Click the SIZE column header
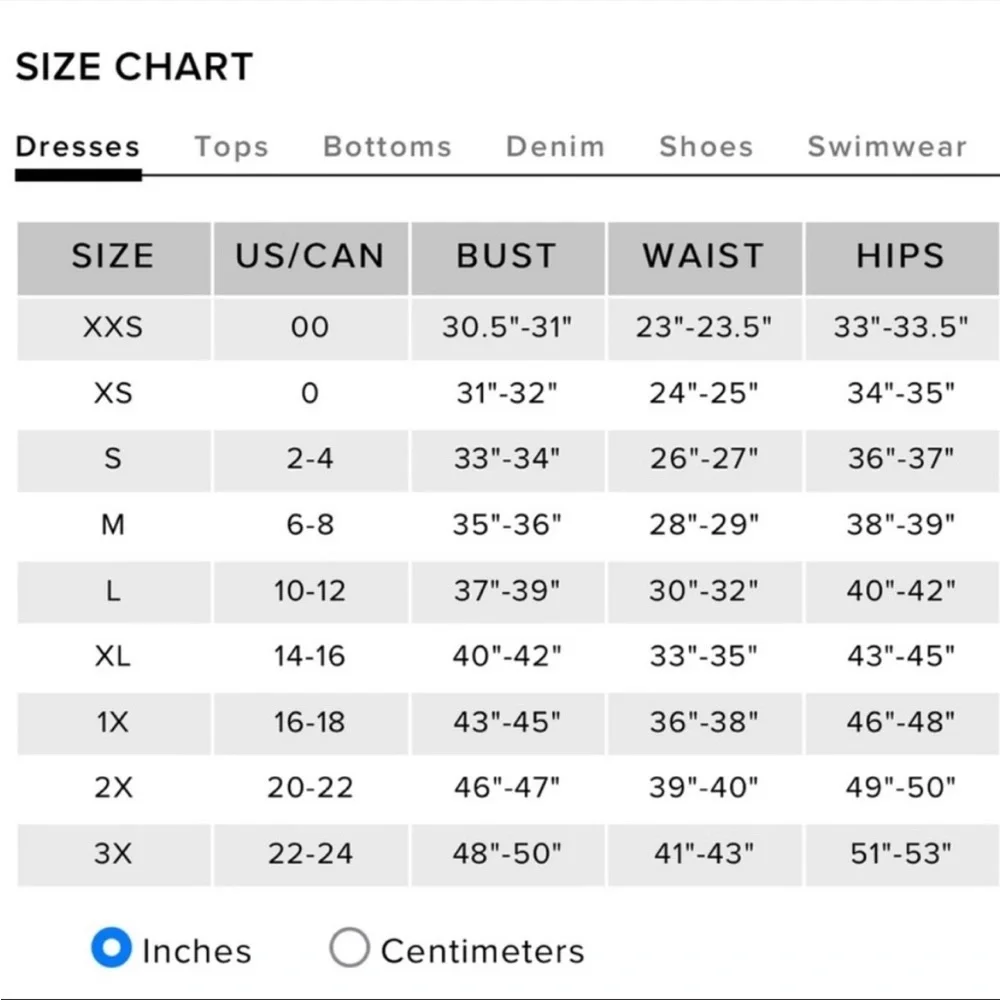1000x1000 pixels. point(114,258)
